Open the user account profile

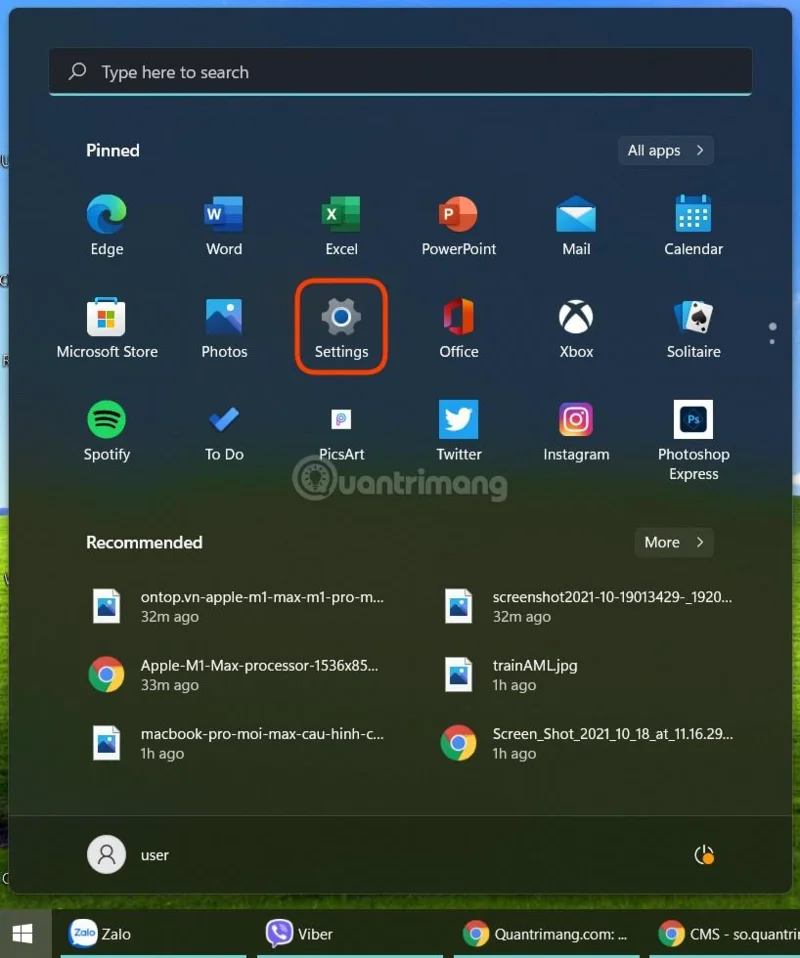point(128,855)
